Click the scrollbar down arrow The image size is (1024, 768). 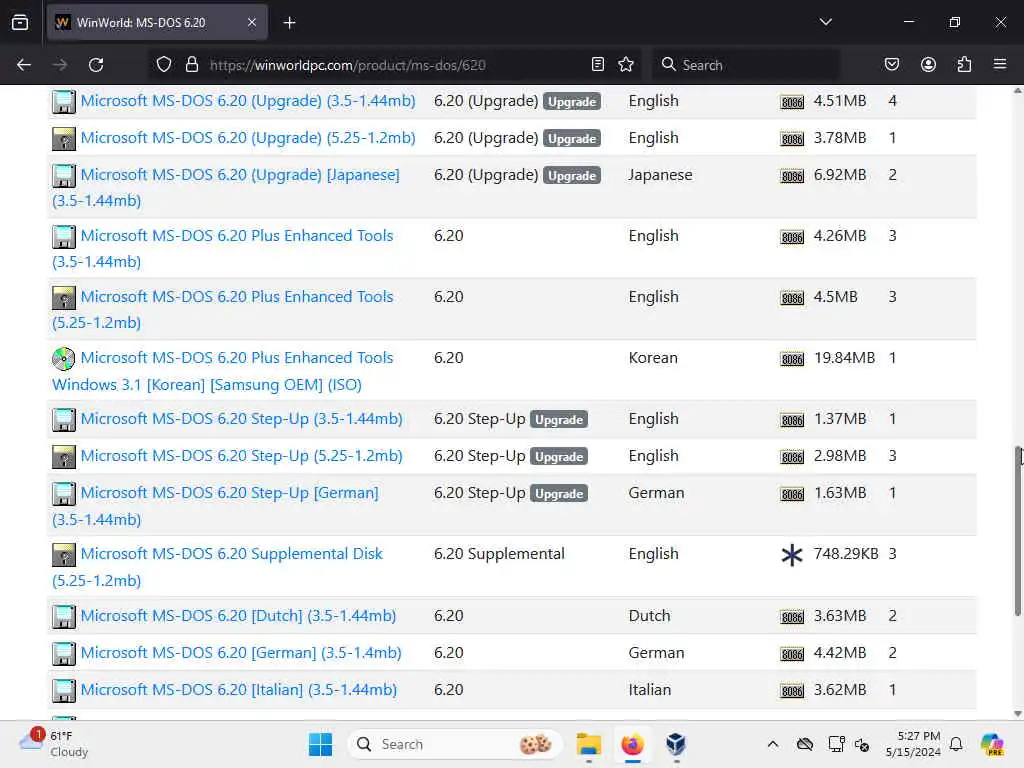[1017, 714]
